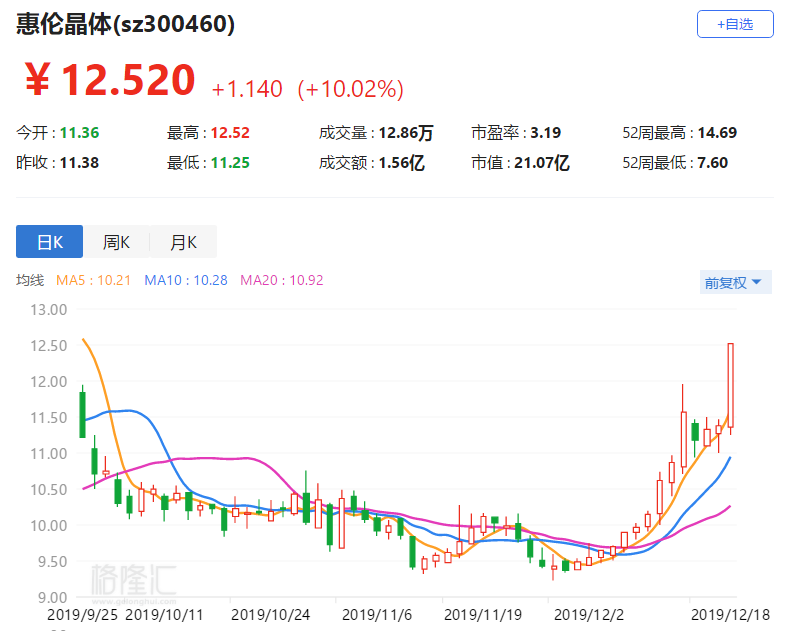Click the y-axis label 12.50

pos(48,346)
